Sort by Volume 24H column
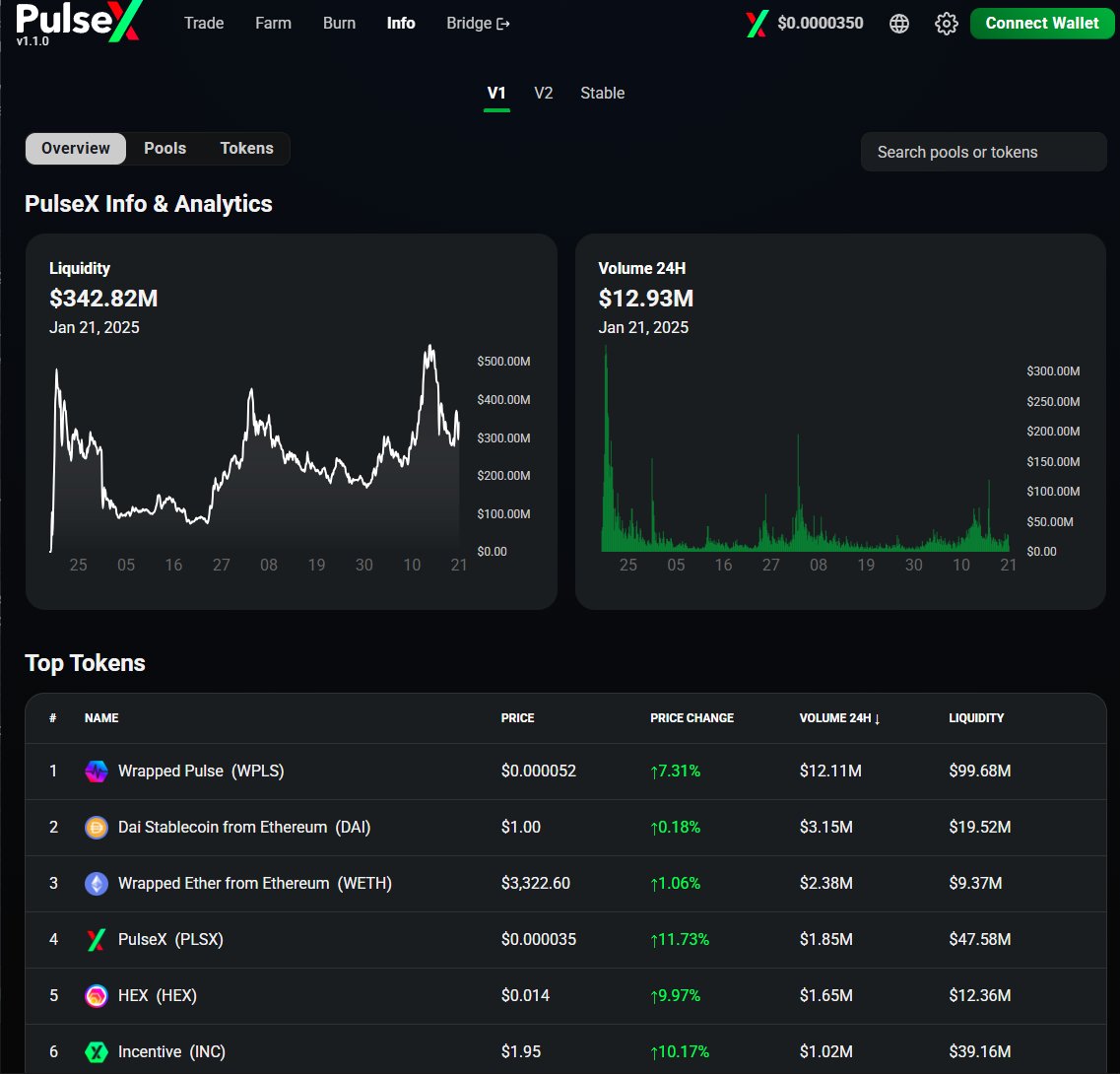The height and width of the screenshot is (1074, 1120). pyautogui.click(x=839, y=718)
